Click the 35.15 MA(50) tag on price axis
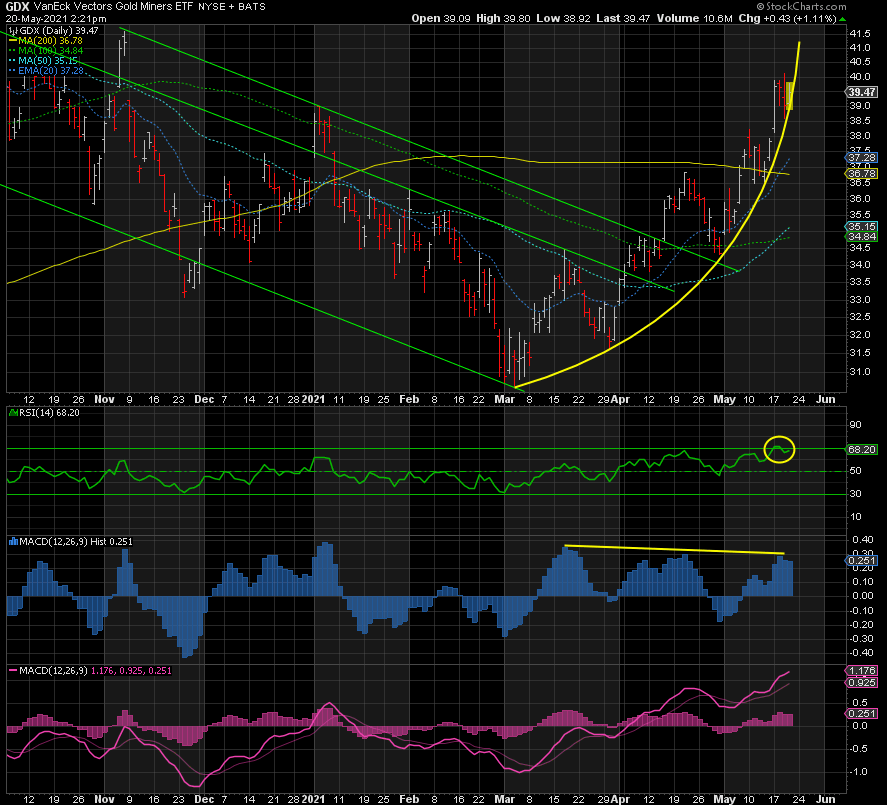 click(862, 226)
